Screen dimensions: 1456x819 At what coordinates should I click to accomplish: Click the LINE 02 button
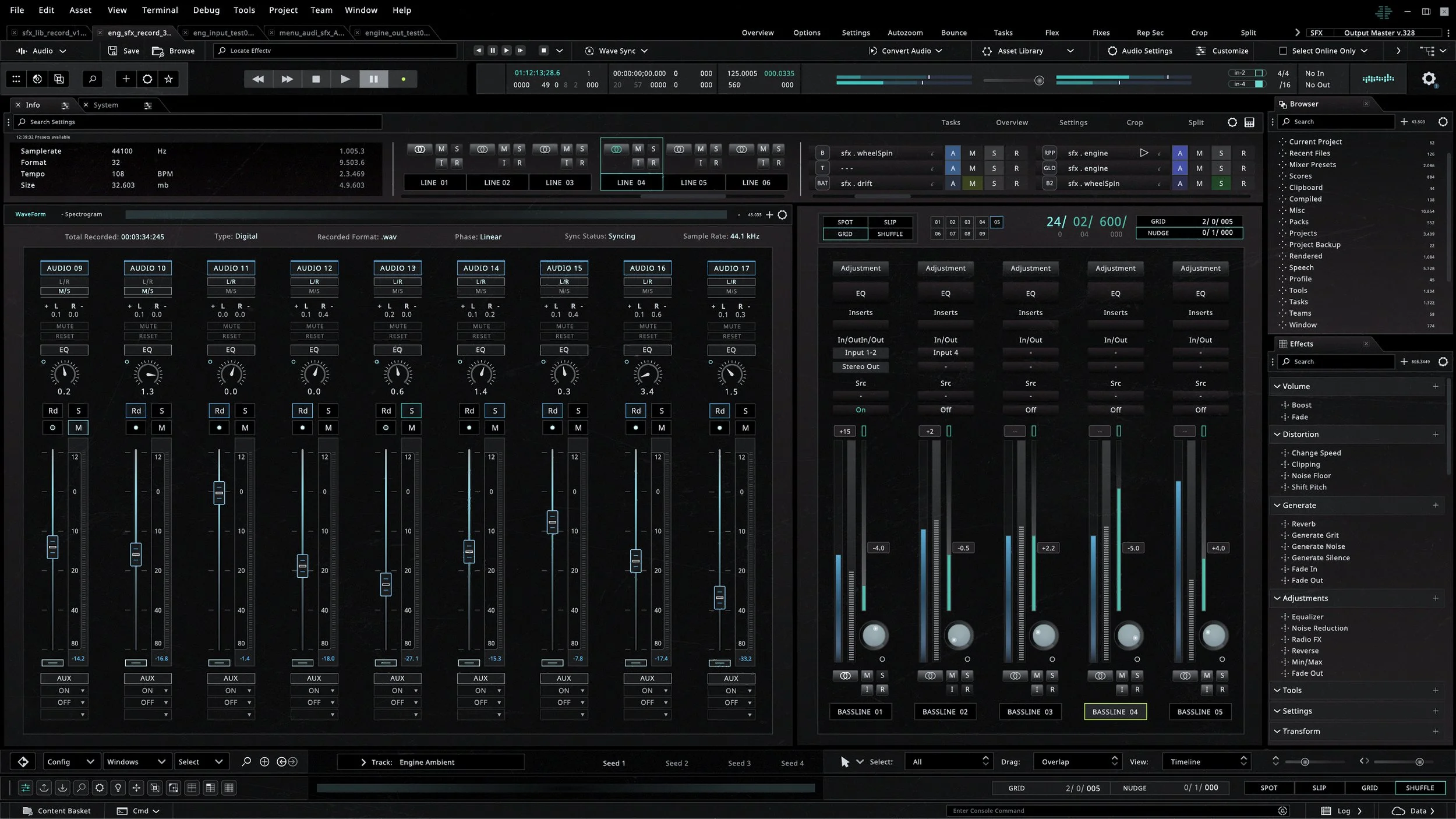coord(497,182)
